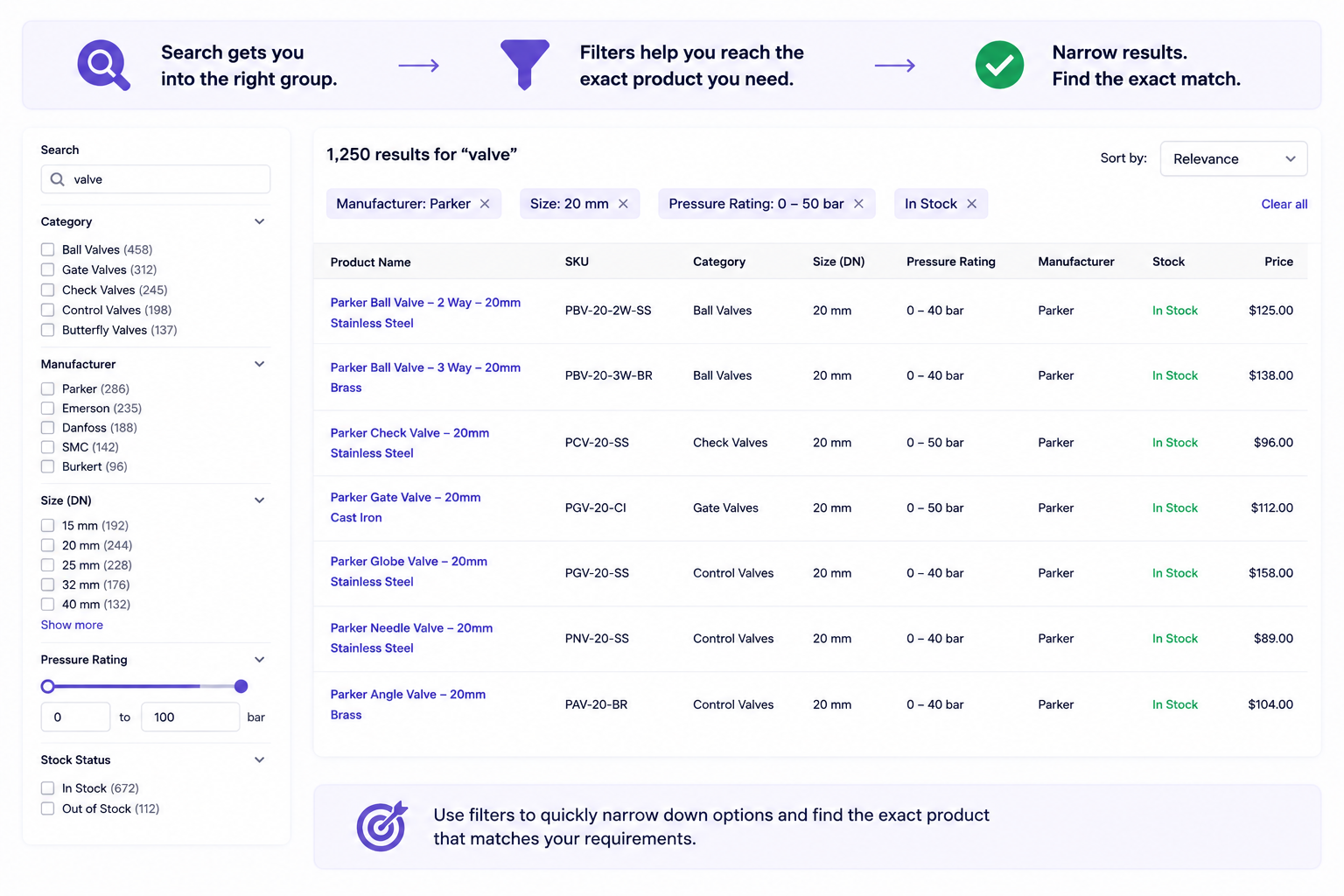Click the maximum pressure input field
The image size is (1344, 896).
point(190,717)
